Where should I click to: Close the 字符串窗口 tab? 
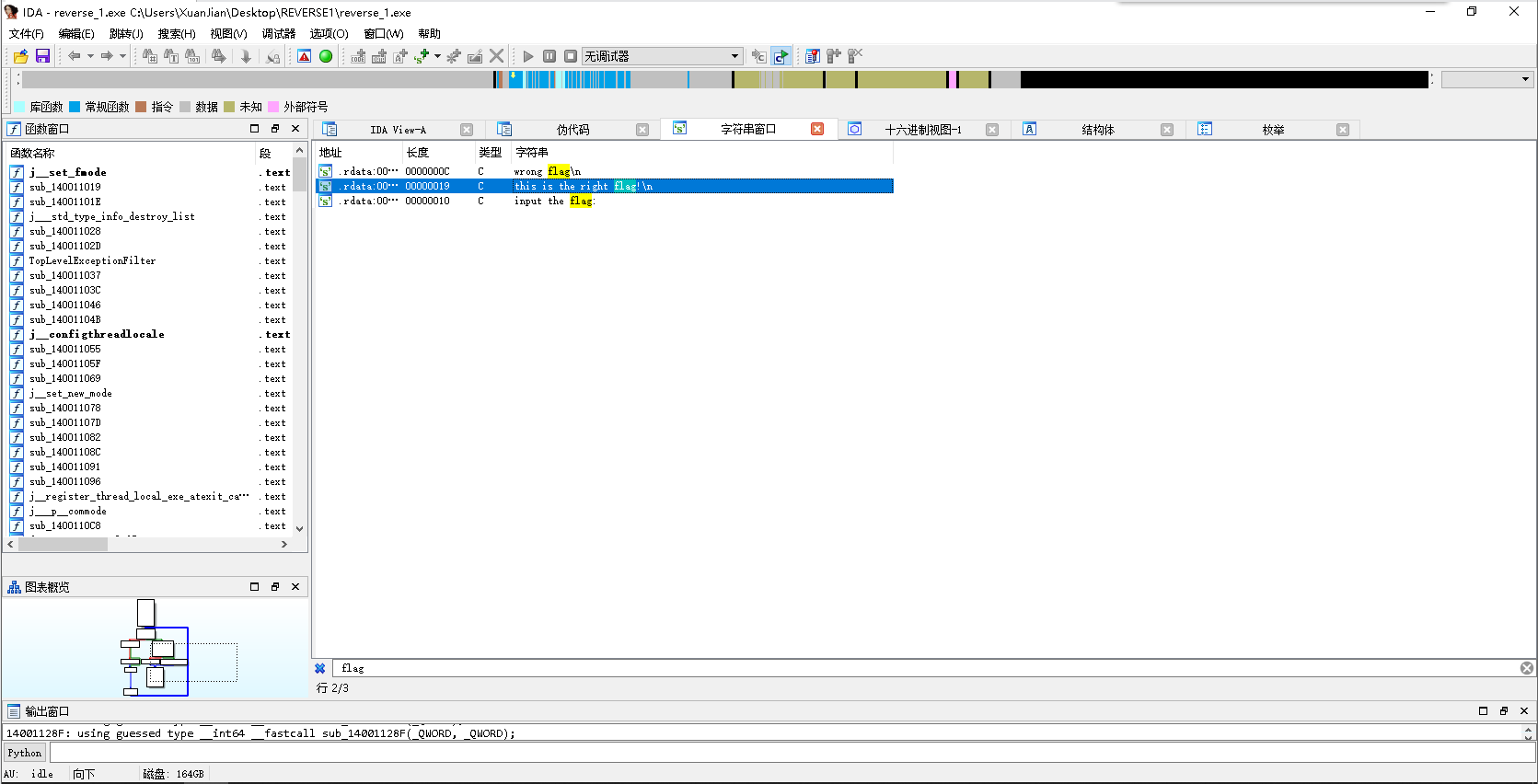(817, 129)
